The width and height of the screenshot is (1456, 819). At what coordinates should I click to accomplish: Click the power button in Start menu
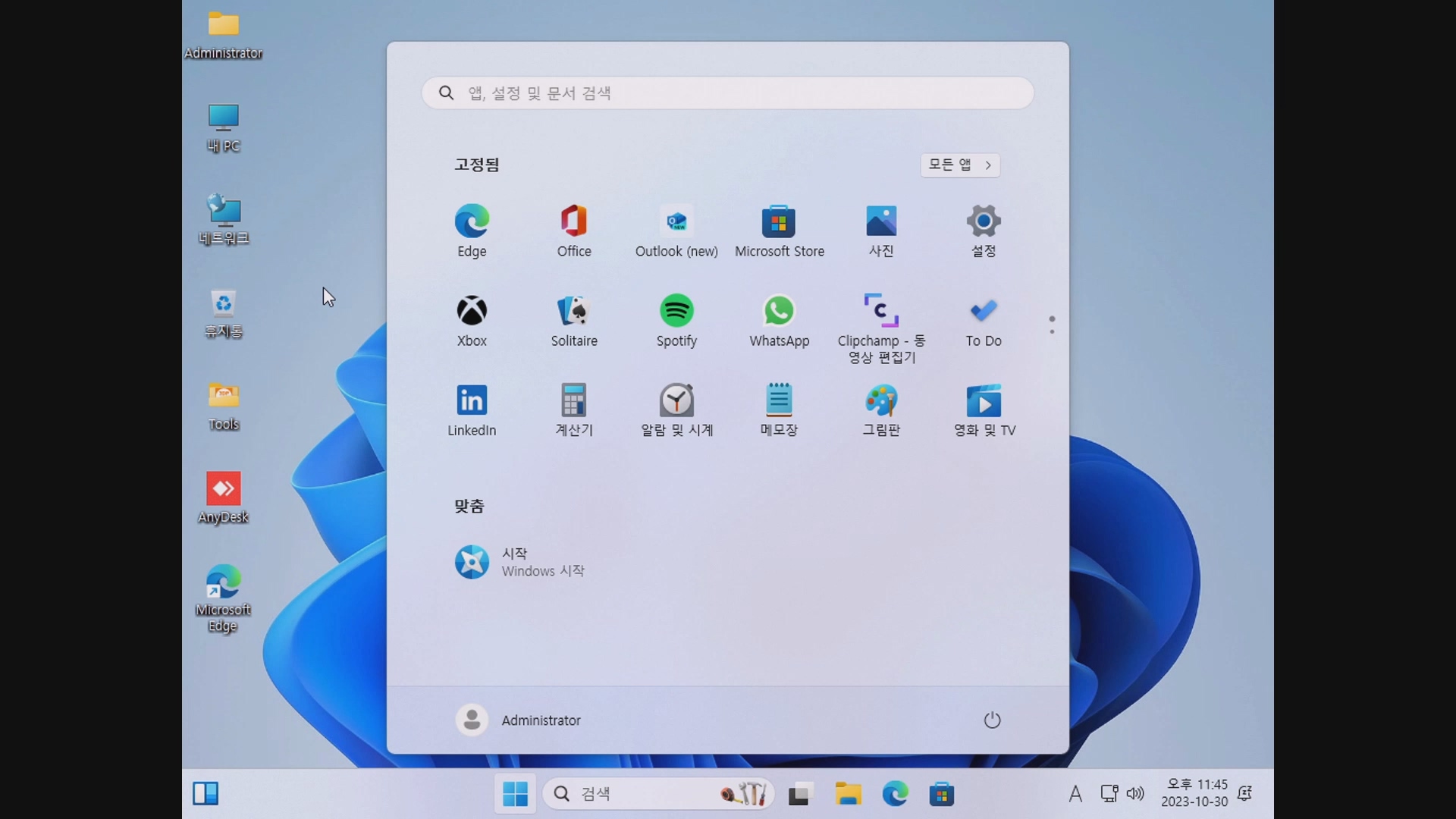pos(992,720)
